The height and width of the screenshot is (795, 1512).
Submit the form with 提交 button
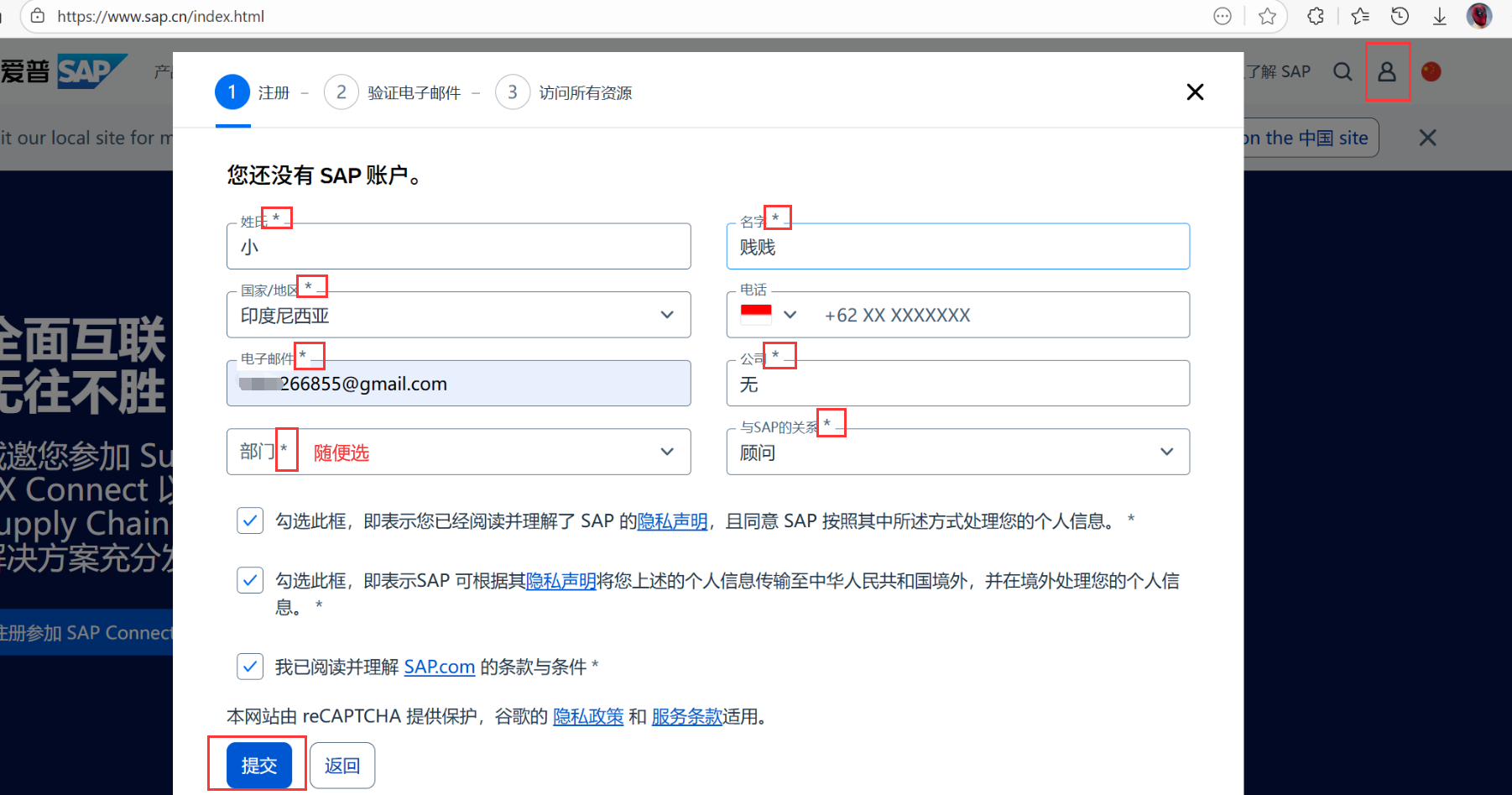[259, 765]
